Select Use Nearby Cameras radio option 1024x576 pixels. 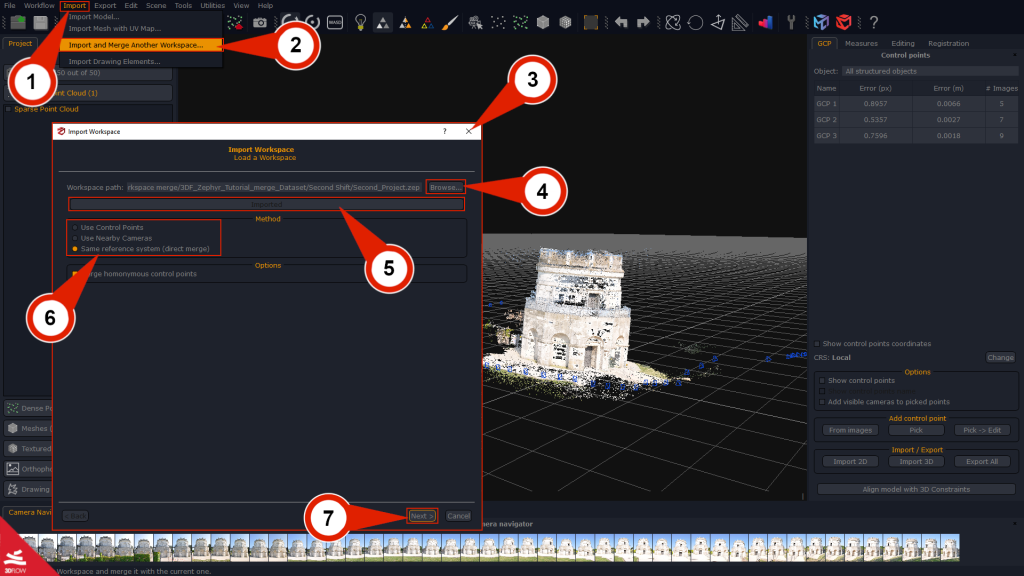coord(112,238)
